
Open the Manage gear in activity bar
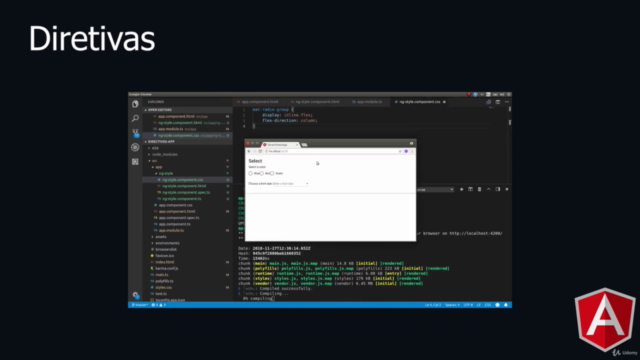(x=135, y=295)
